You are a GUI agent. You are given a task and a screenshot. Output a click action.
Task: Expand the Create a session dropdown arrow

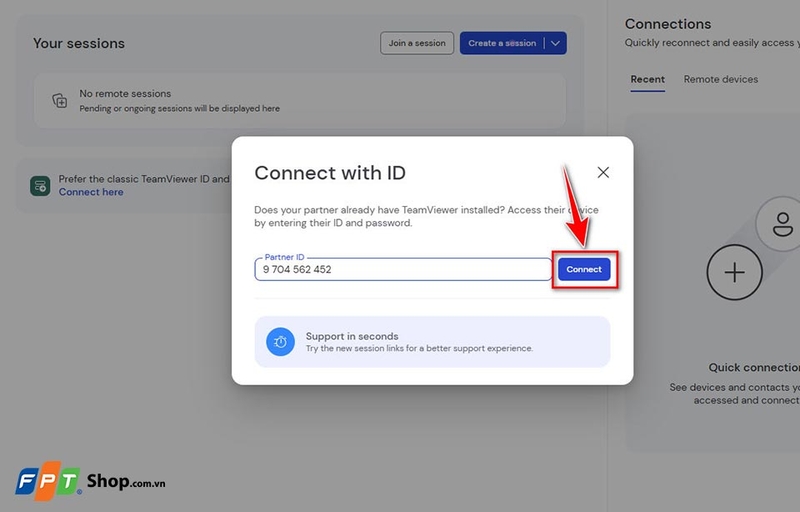556,43
